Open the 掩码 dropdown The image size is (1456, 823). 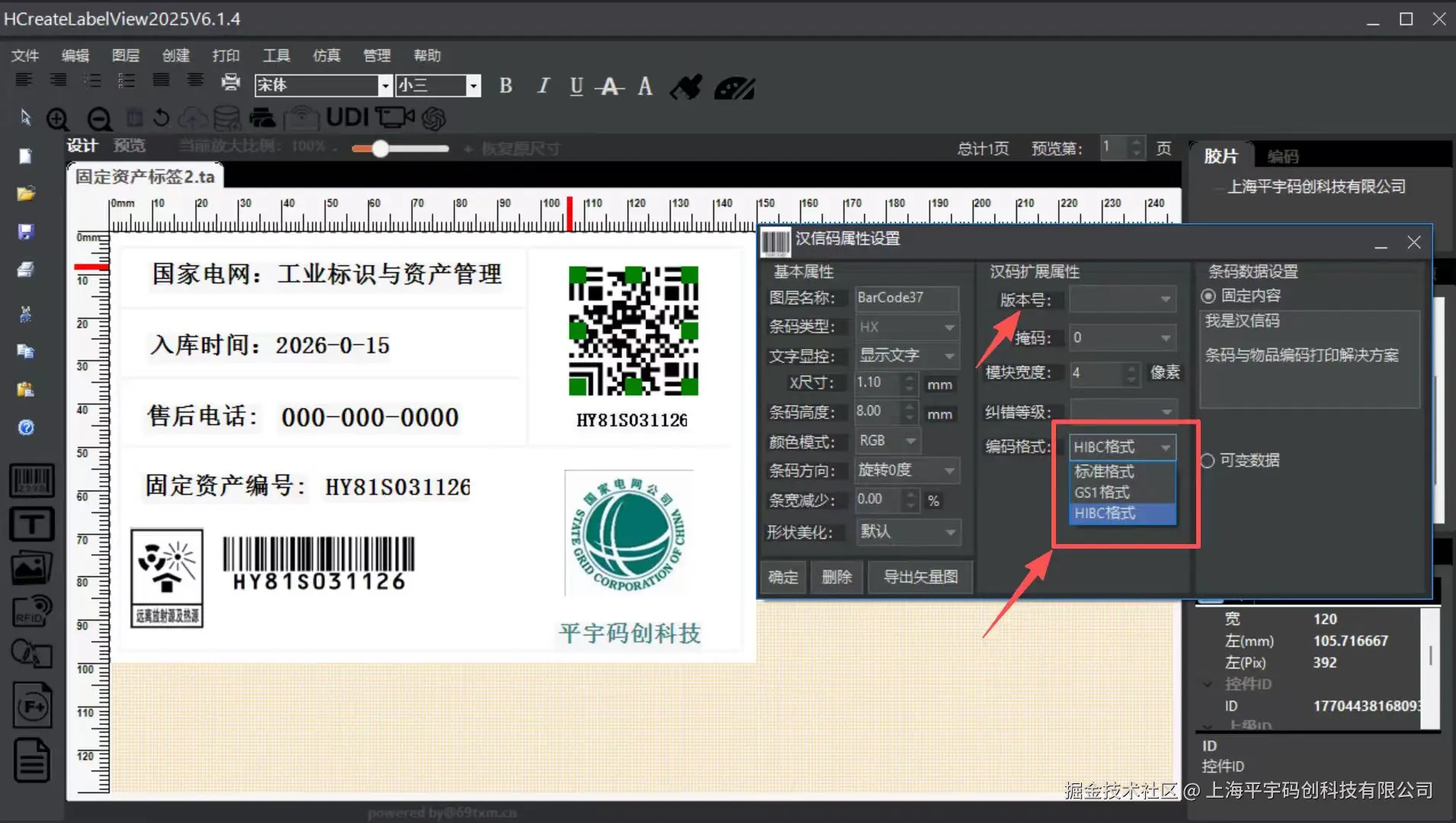pos(1122,338)
